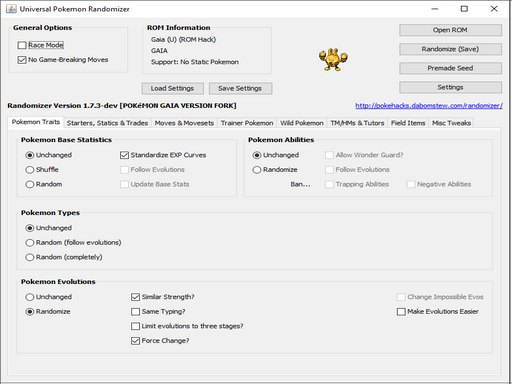The image size is (512, 384).
Task: Click Save Settings button
Action: 240,88
